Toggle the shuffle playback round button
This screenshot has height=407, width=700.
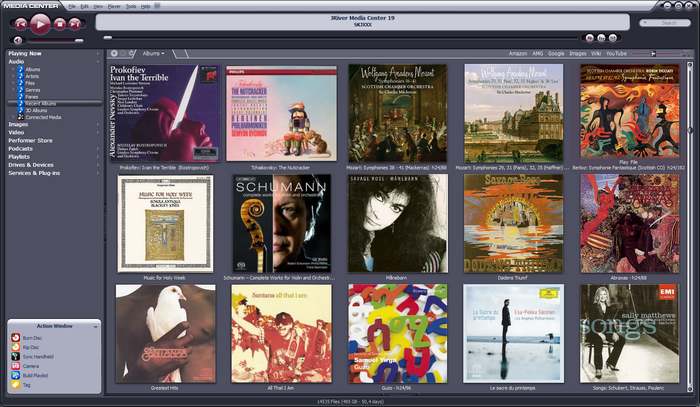tap(601, 38)
